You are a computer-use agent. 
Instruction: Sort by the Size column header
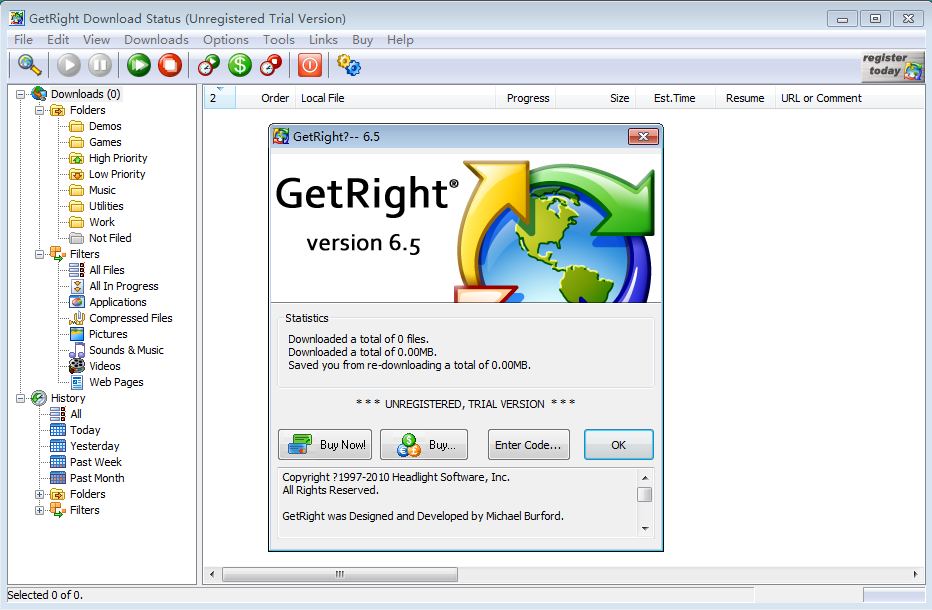click(596, 98)
